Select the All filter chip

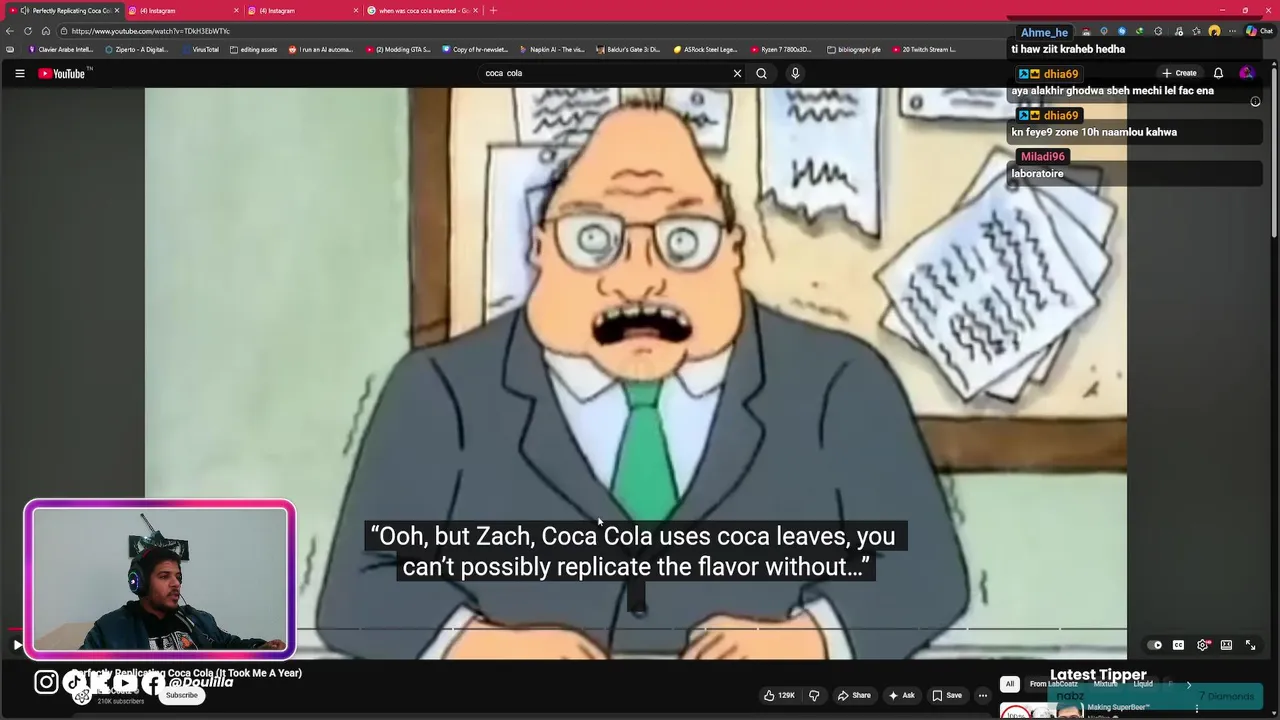[x=1010, y=684]
